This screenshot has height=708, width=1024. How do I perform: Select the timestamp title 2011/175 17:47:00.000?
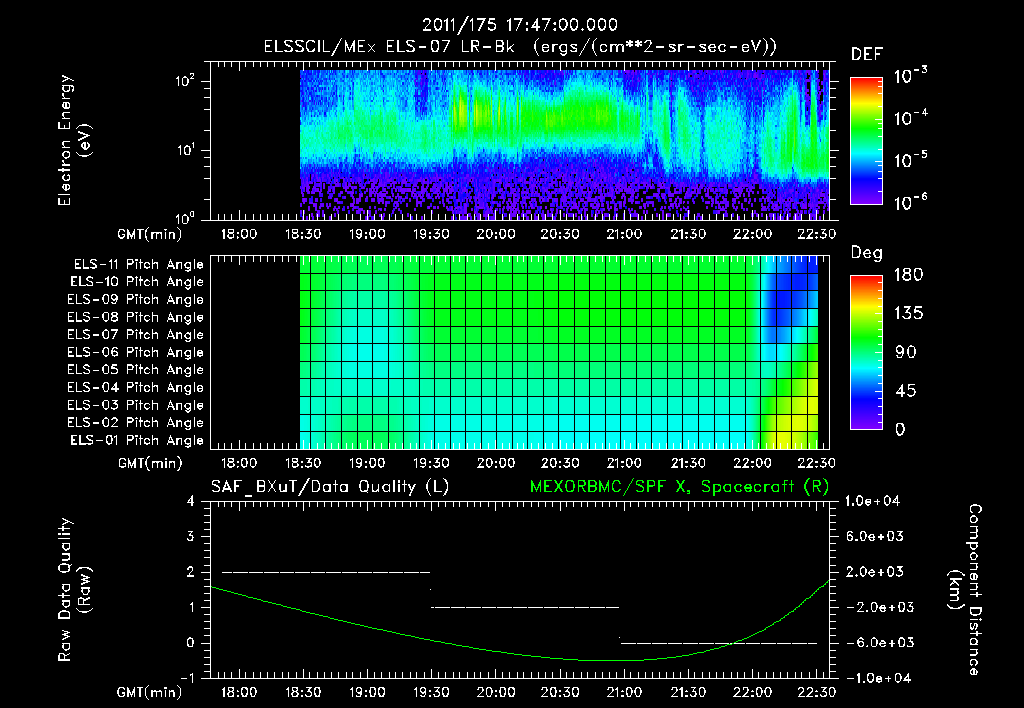(x=520, y=25)
